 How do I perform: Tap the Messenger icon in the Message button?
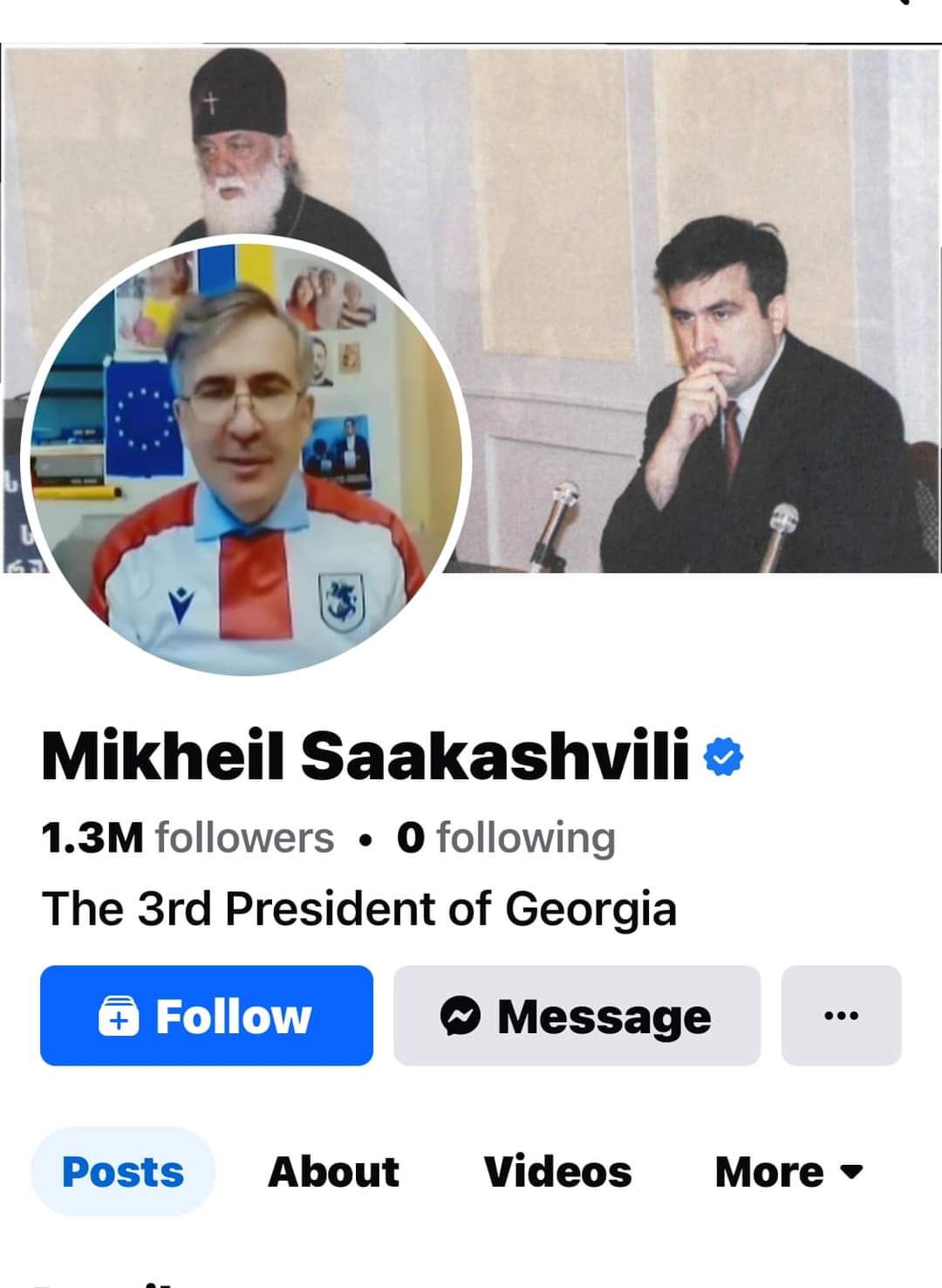pos(461,1016)
